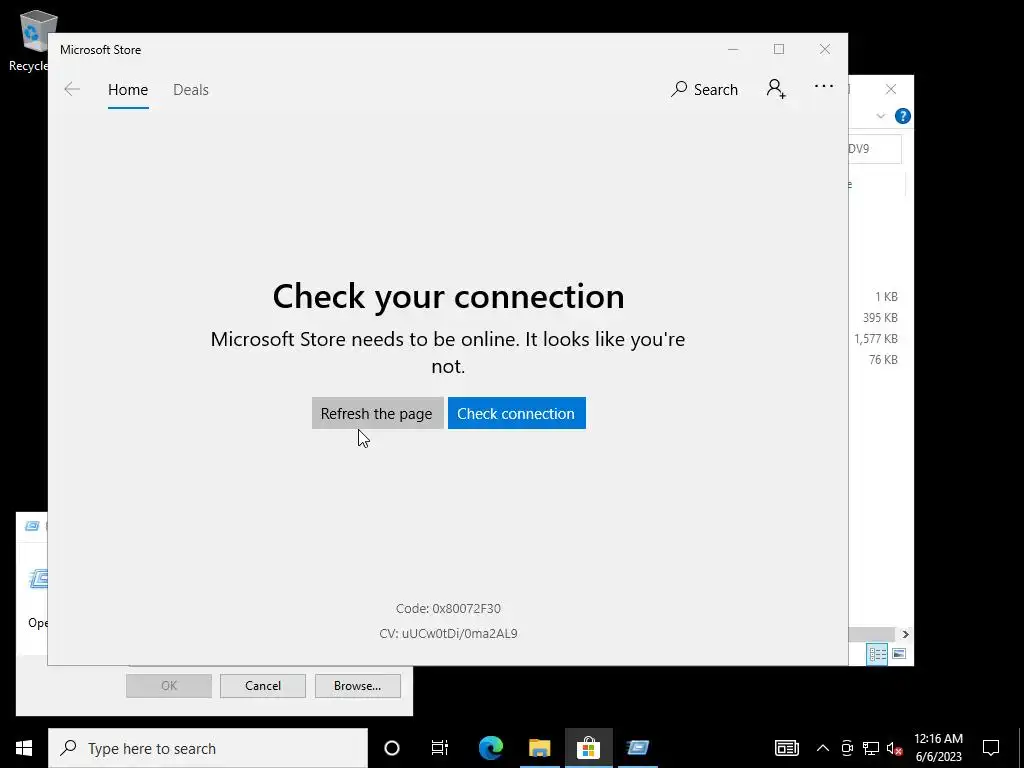Open Task View on the taskbar
The image size is (1024, 768).
click(x=440, y=748)
